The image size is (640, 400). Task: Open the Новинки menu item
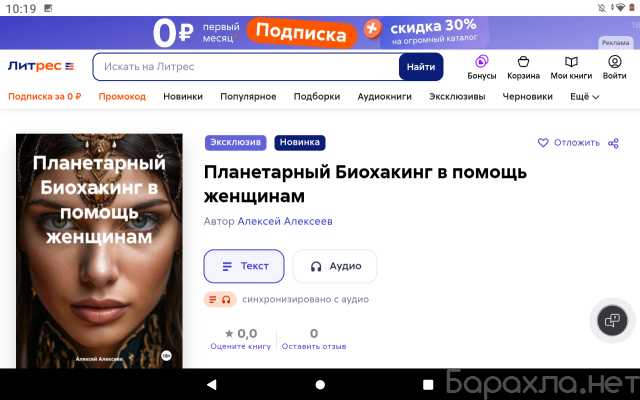pos(183,97)
